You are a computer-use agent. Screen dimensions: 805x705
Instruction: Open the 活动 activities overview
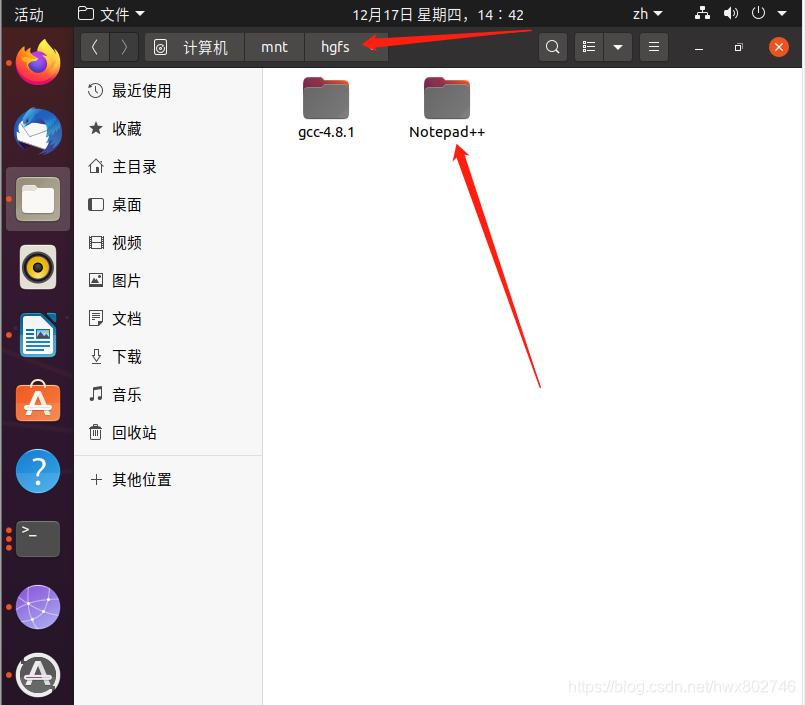[29, 14]
